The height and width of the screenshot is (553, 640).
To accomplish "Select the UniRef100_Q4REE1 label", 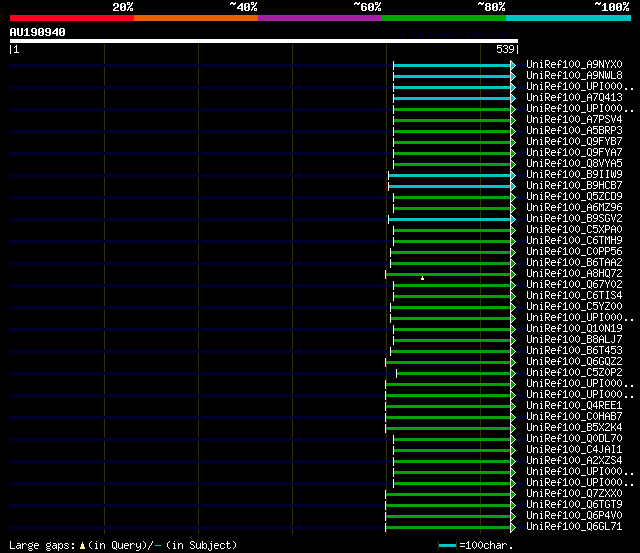I will pos(574,406).
